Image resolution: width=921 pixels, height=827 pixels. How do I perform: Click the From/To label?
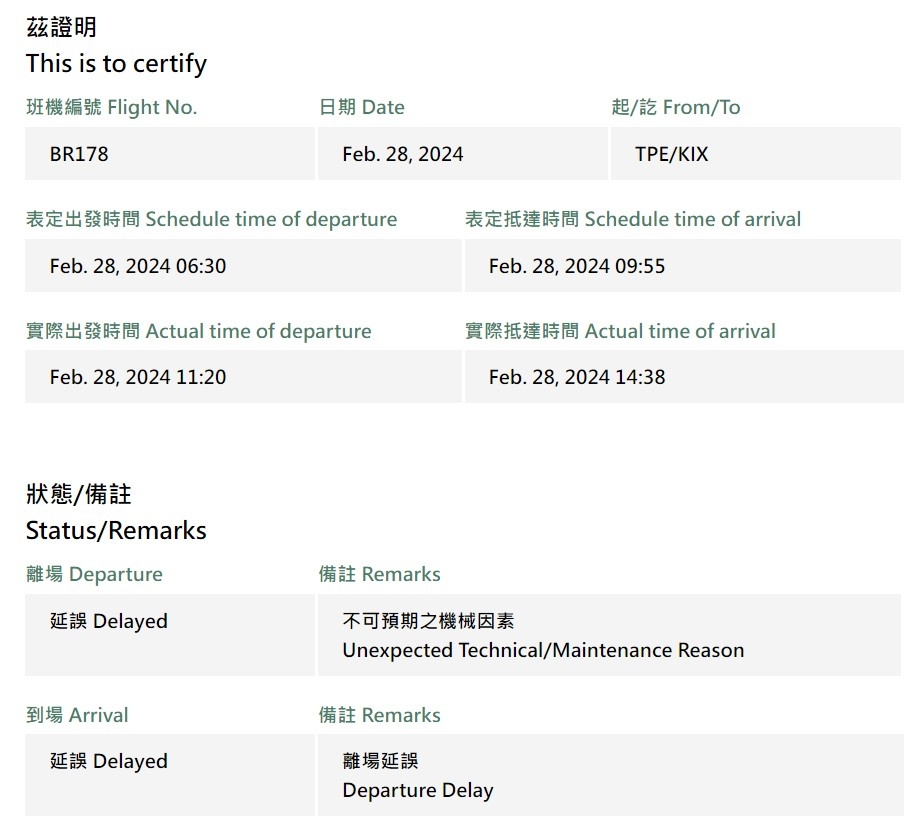(676, 107)
